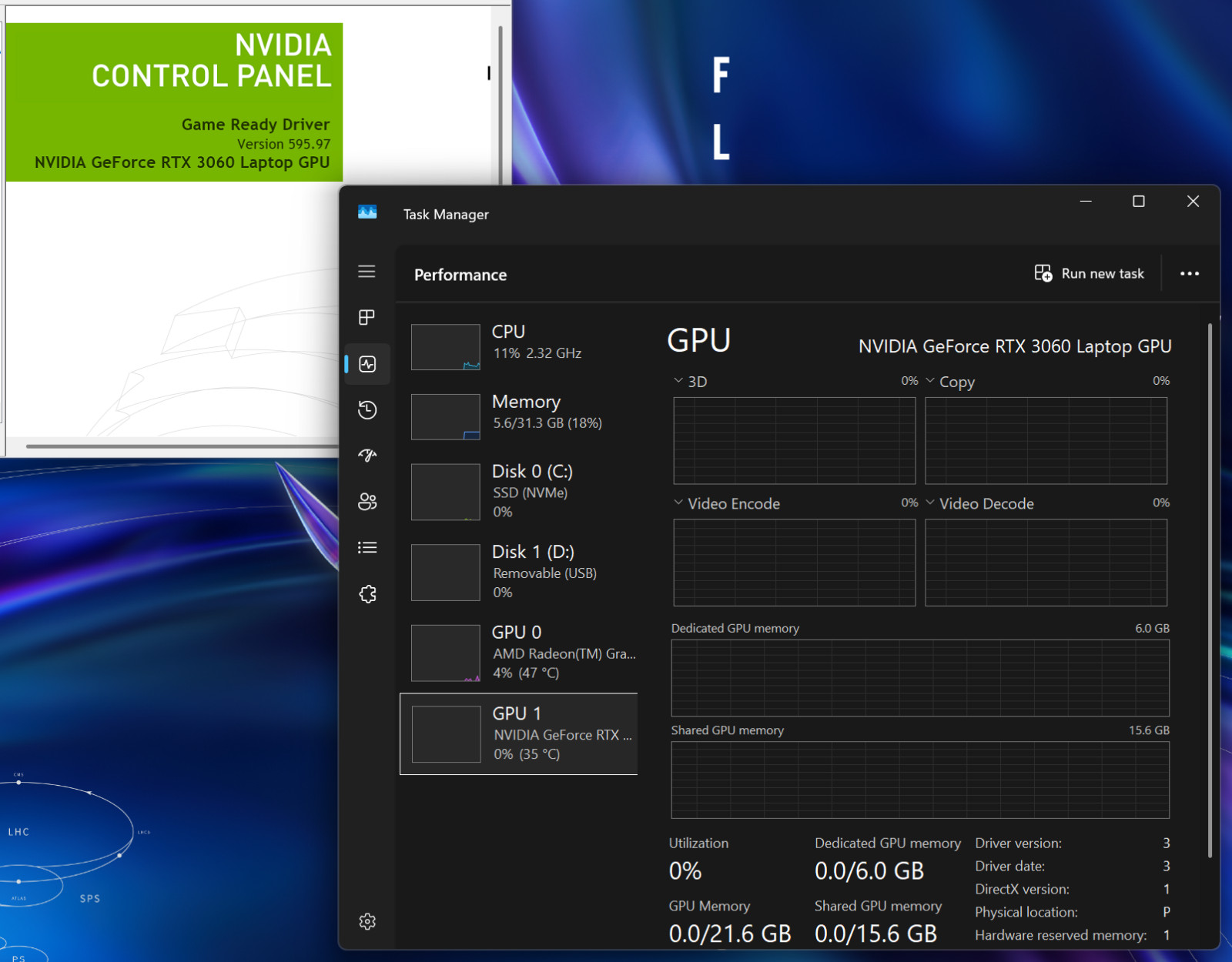Click NVIDIA Control Panel horizontal scrollbar
The width and height of the screenshot is (1232, 962).
point(182,446)
